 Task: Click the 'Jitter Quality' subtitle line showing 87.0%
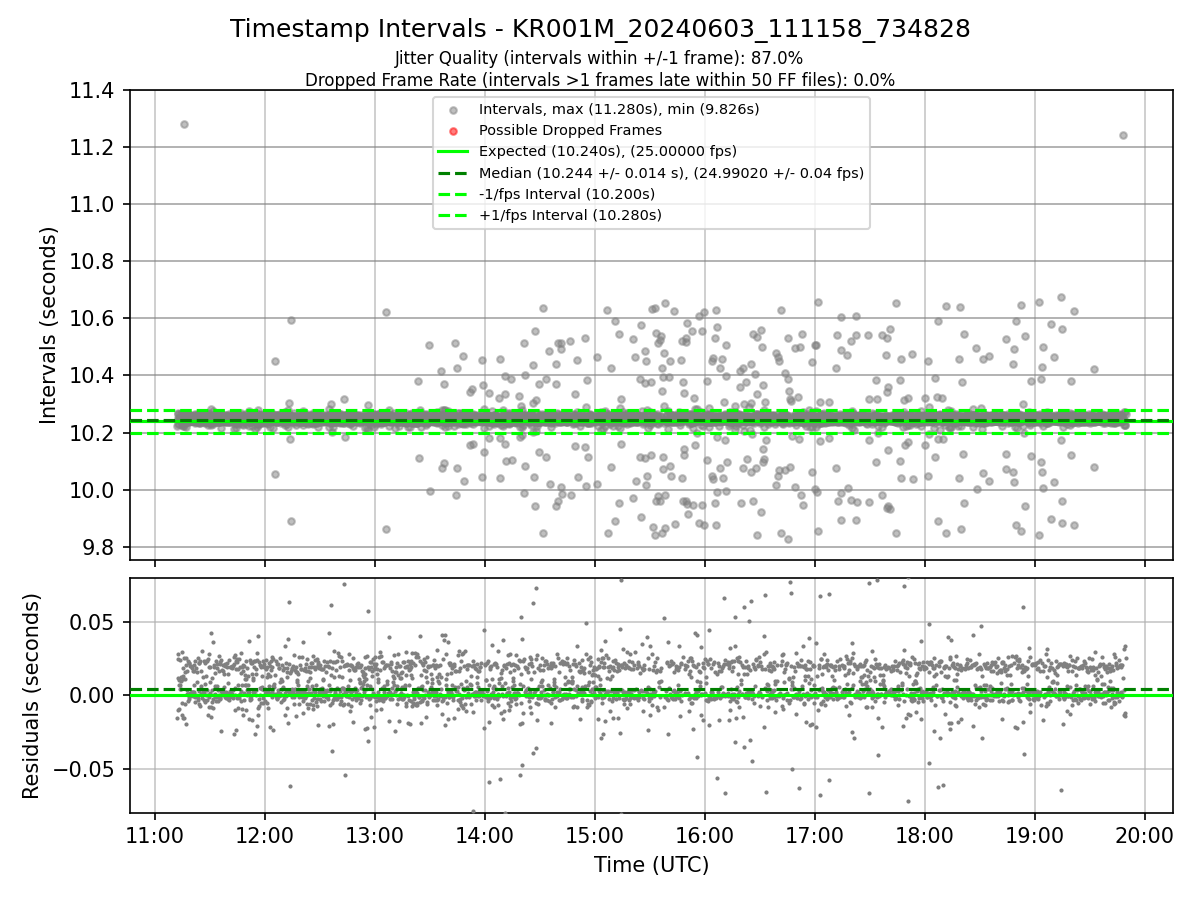(600, 58)
